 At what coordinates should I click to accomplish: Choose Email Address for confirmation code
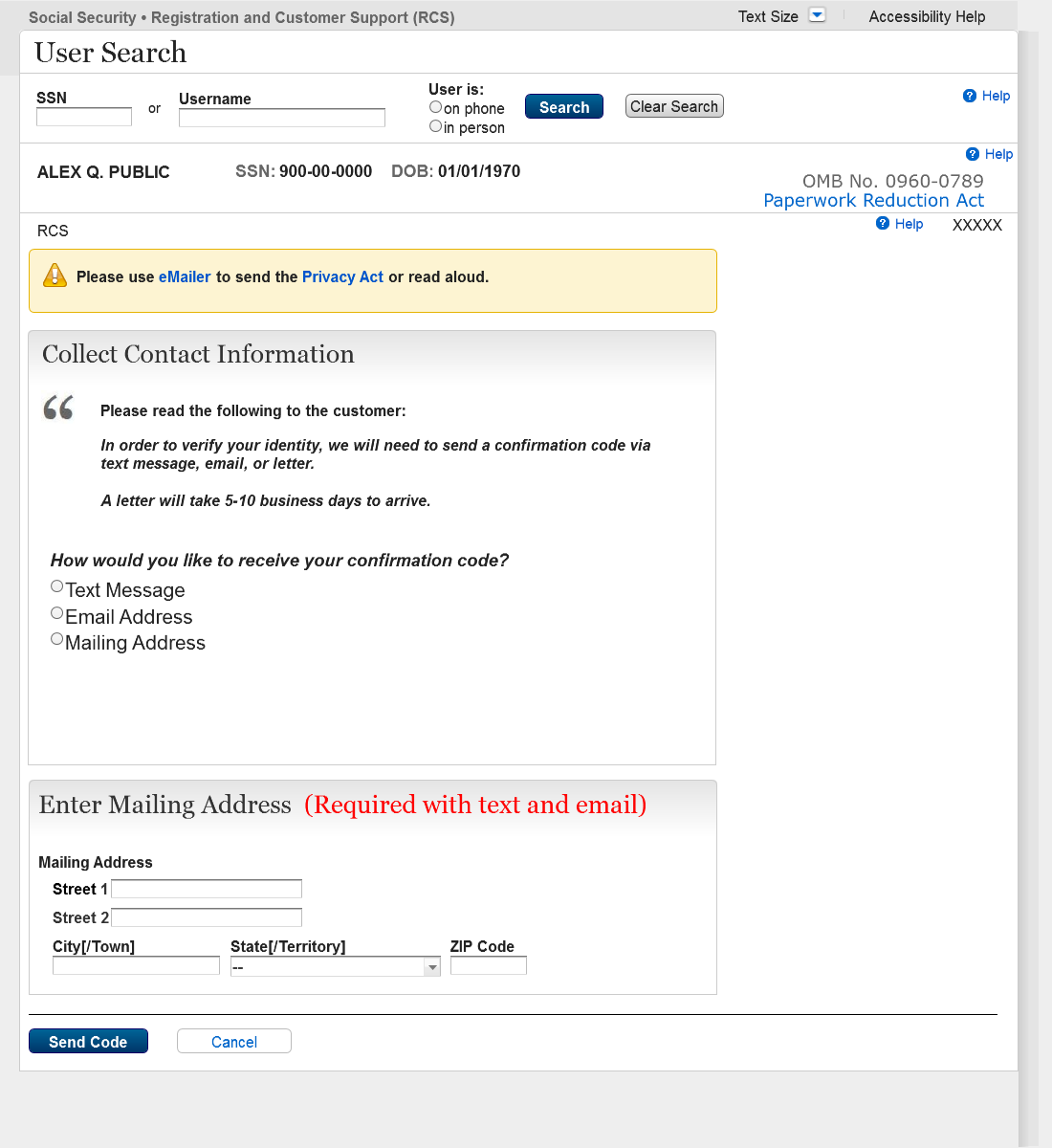pyautogui.click(x=57, y=613)
